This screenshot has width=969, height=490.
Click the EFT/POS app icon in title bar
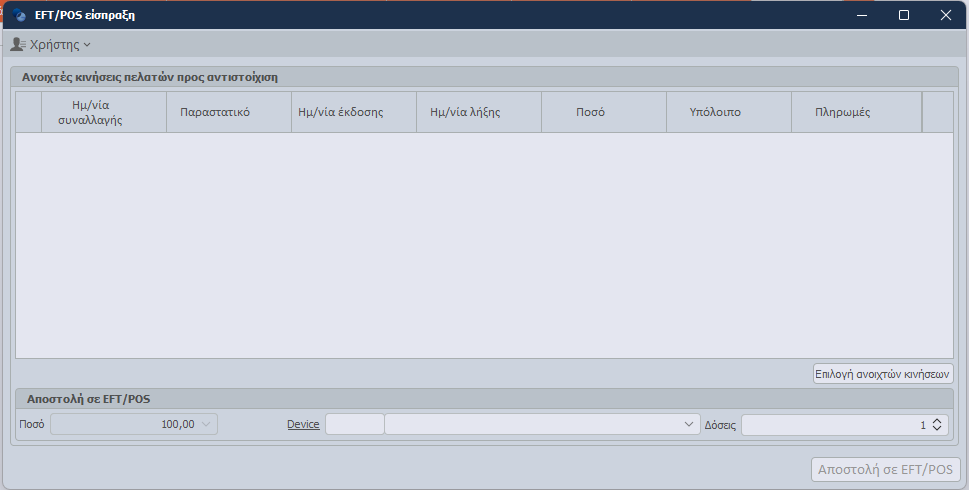[x=20, y=15]
